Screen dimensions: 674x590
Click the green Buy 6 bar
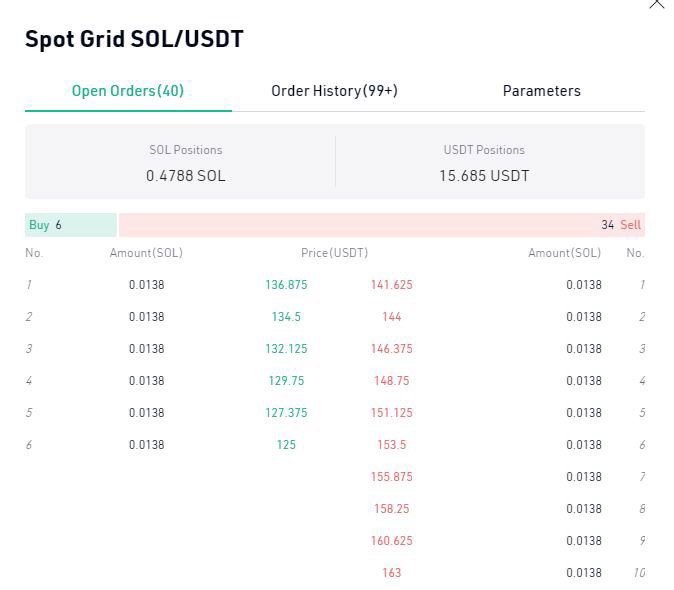point(71,225)
